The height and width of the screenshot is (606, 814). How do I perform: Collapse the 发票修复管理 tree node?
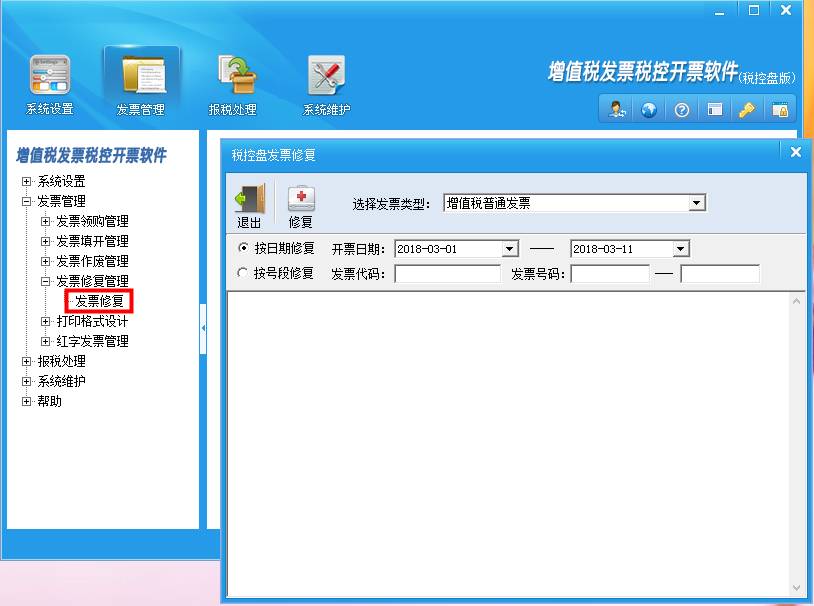[x=46, y=281]
